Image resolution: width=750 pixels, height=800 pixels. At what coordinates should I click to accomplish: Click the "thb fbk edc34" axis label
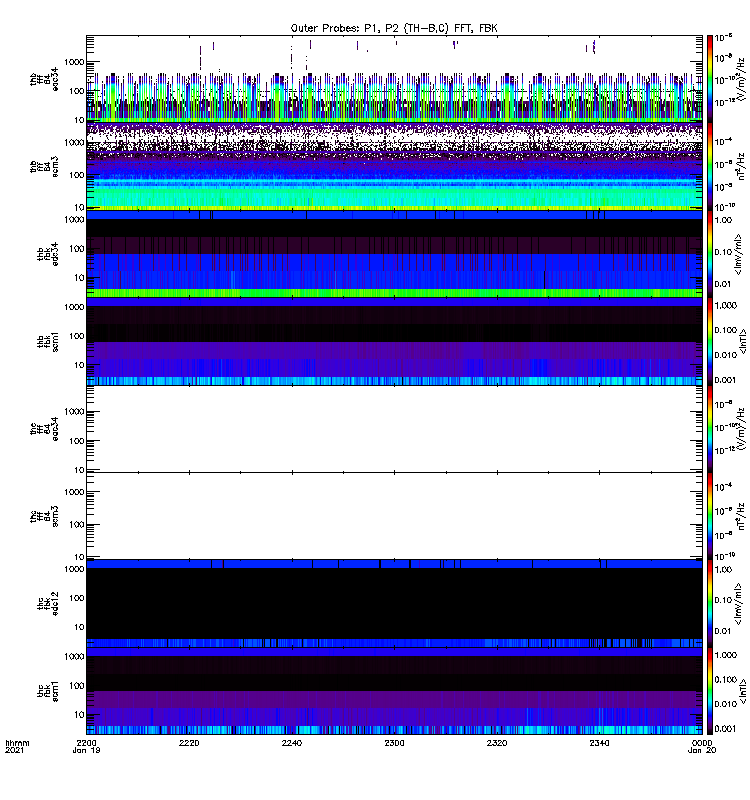(48, 254)
